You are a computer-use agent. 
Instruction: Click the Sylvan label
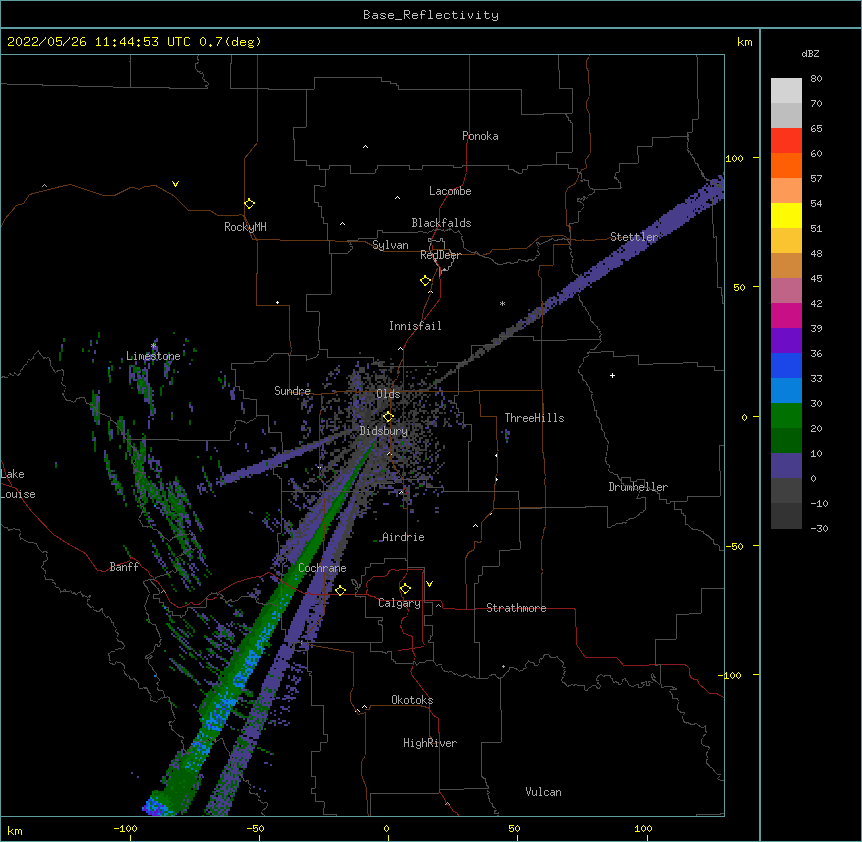[x=390, y=245]
